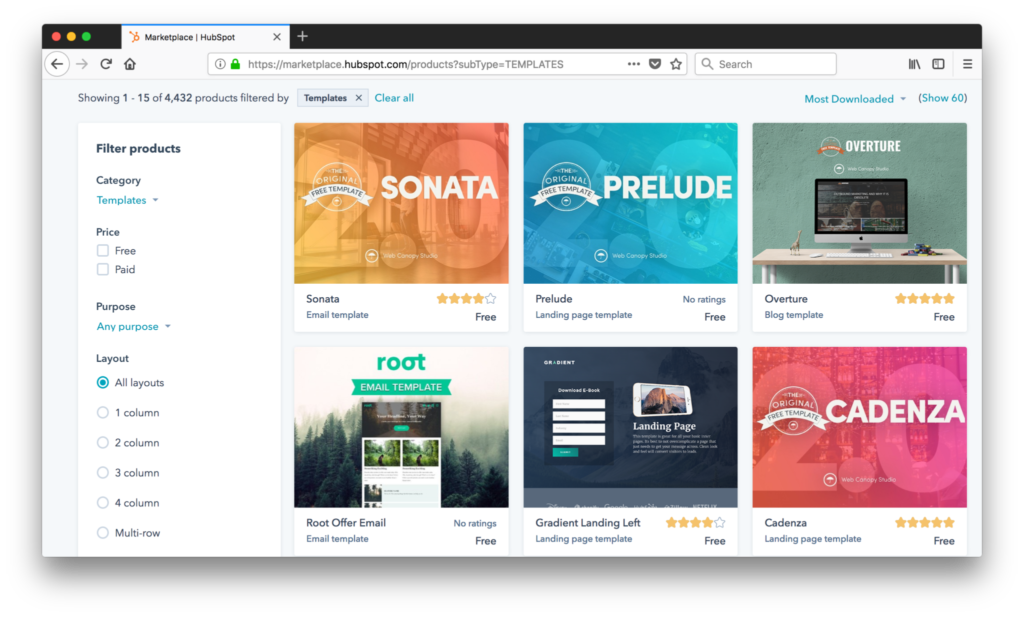Toggle the sidebar view icon
The image size is (1024, 617).
point(938,64)
